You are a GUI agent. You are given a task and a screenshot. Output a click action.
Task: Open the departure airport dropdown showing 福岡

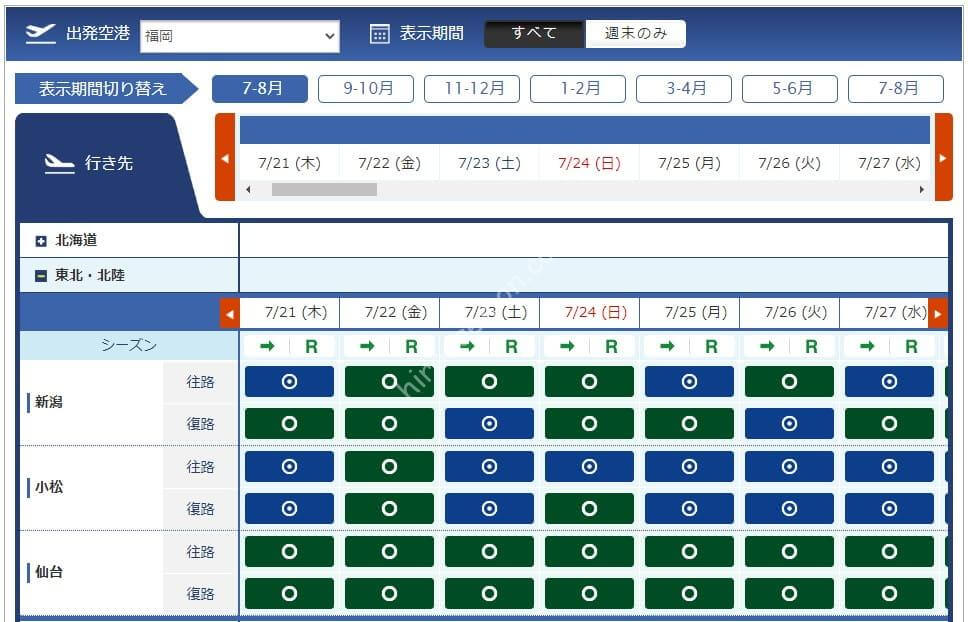(x=240, y=36)
